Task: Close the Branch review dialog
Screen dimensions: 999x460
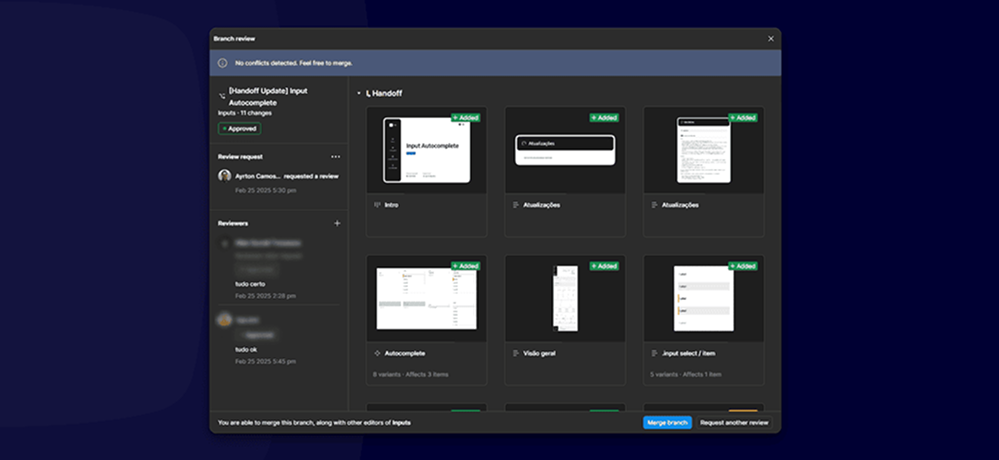Action: pos(770,39)
